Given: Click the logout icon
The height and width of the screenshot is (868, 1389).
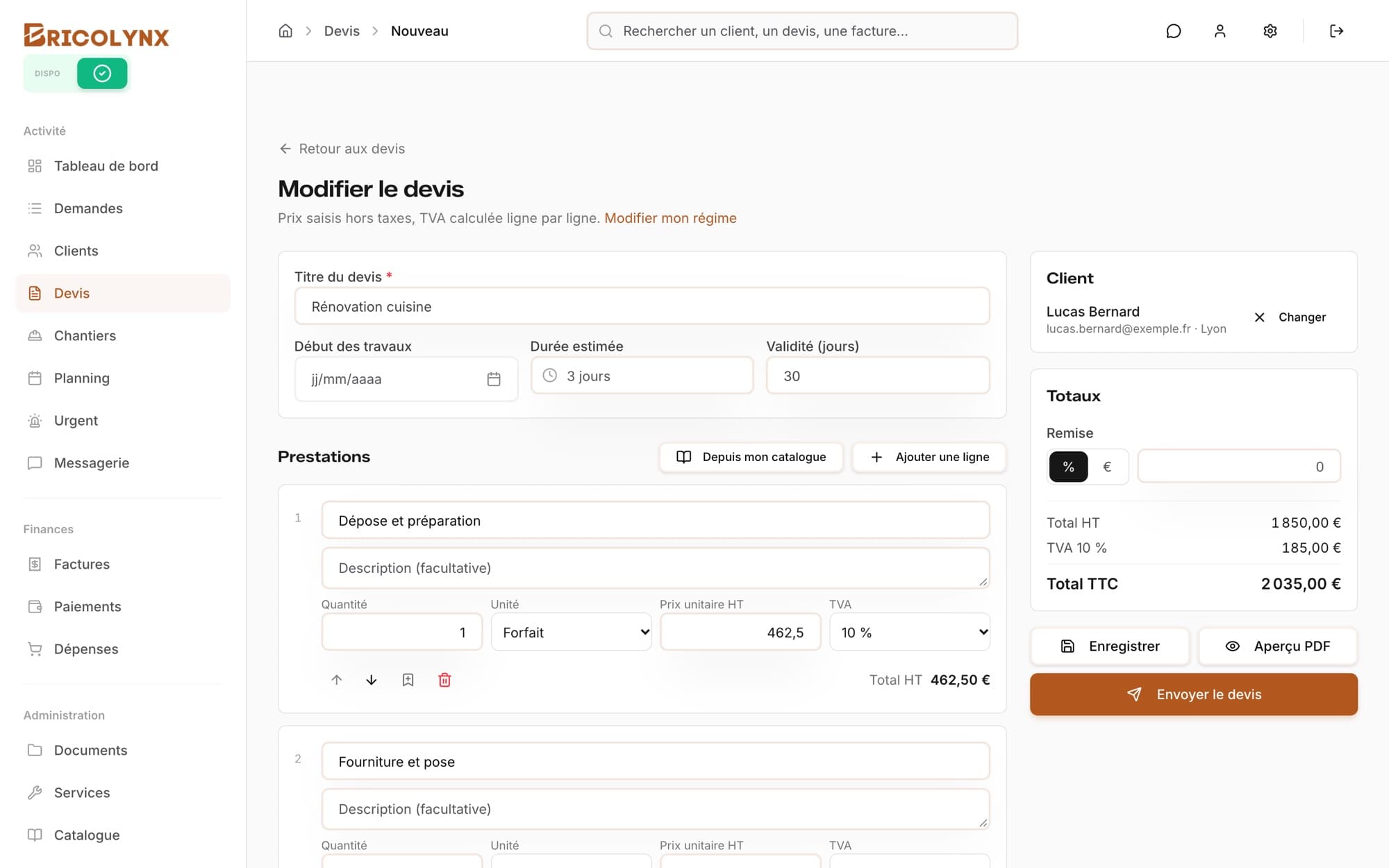Looking at the screenshot, I should (1337, 31).
